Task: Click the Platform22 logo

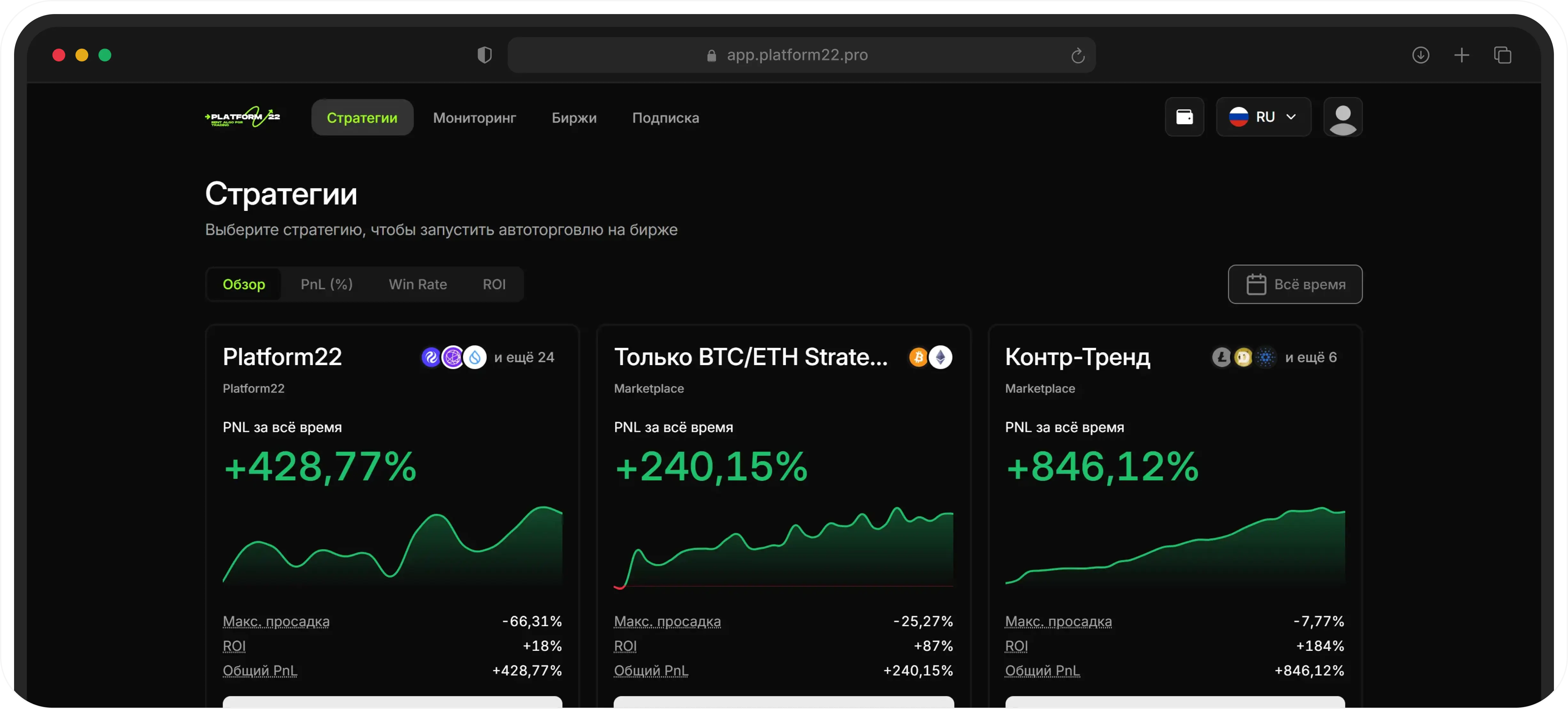Action: coord(242,116)
